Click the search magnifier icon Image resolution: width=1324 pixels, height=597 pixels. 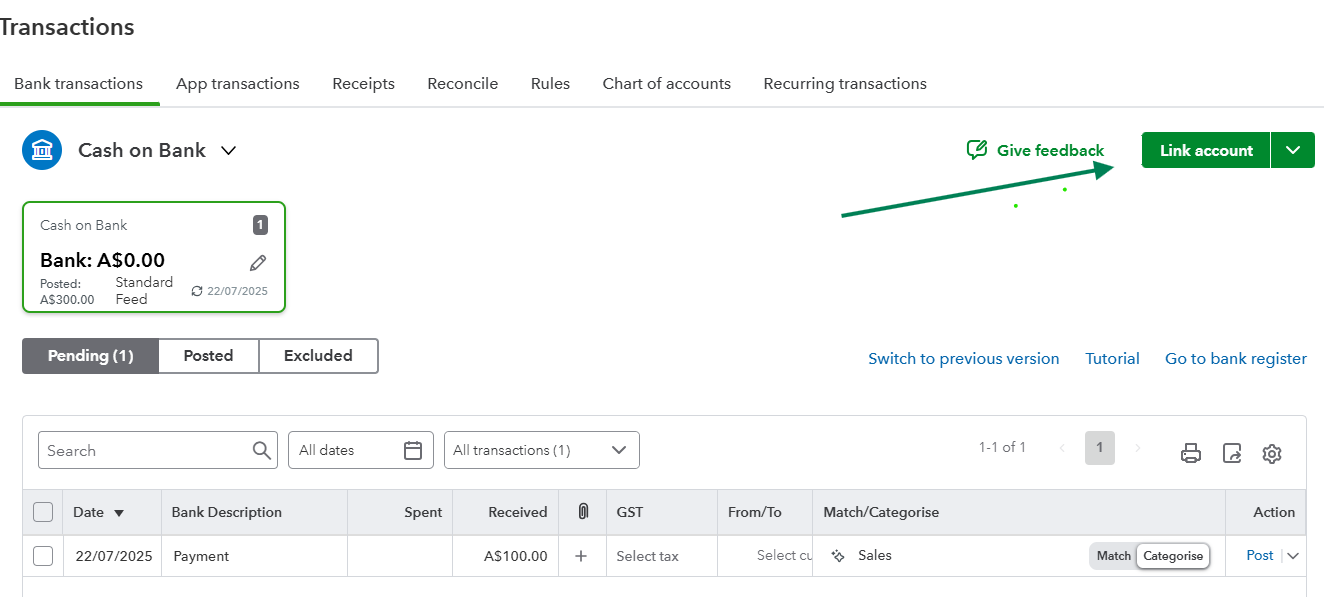pos(262,450)
